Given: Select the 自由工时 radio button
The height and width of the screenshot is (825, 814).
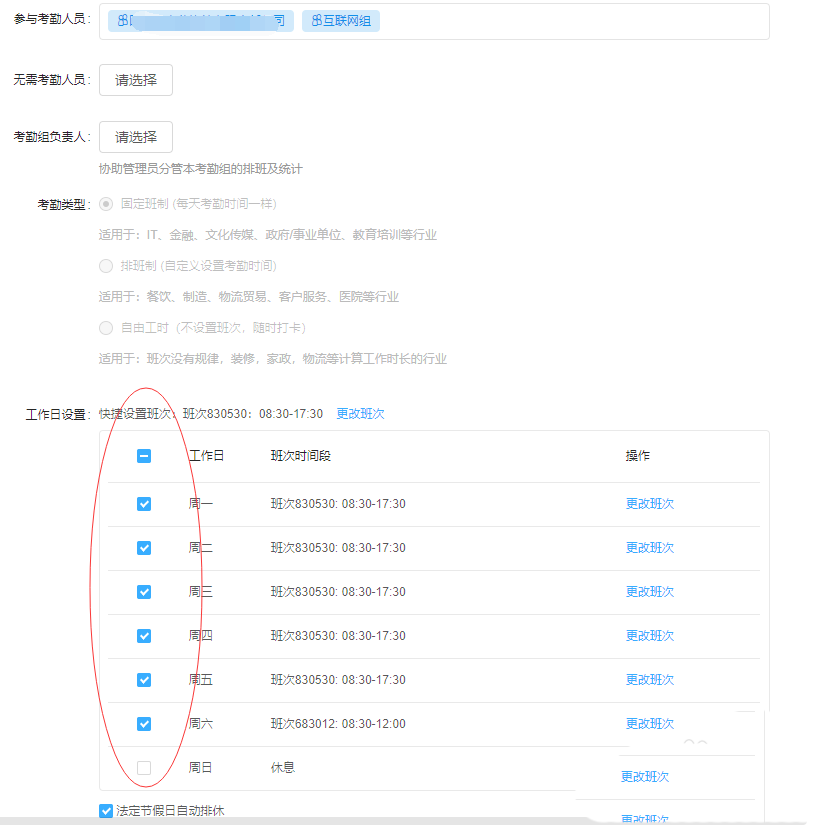Looking at the screenshot, I should click(x=106, y=327).
